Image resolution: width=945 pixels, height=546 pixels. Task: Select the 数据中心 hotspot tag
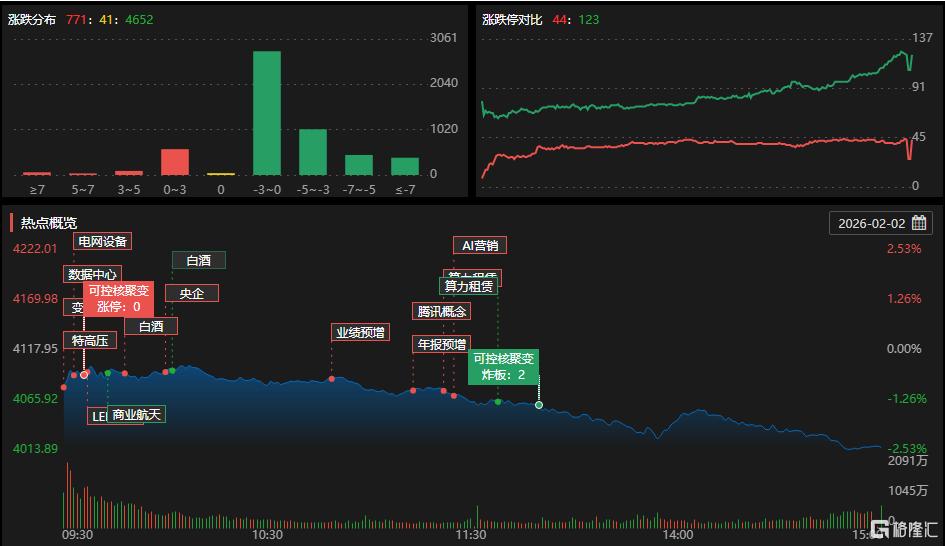(92, 274)
